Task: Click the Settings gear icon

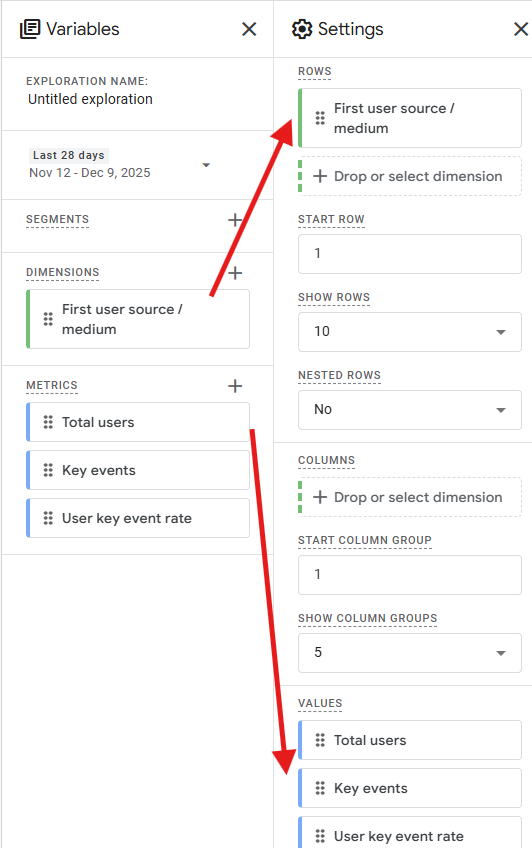Action: click(x=302, y=29)
